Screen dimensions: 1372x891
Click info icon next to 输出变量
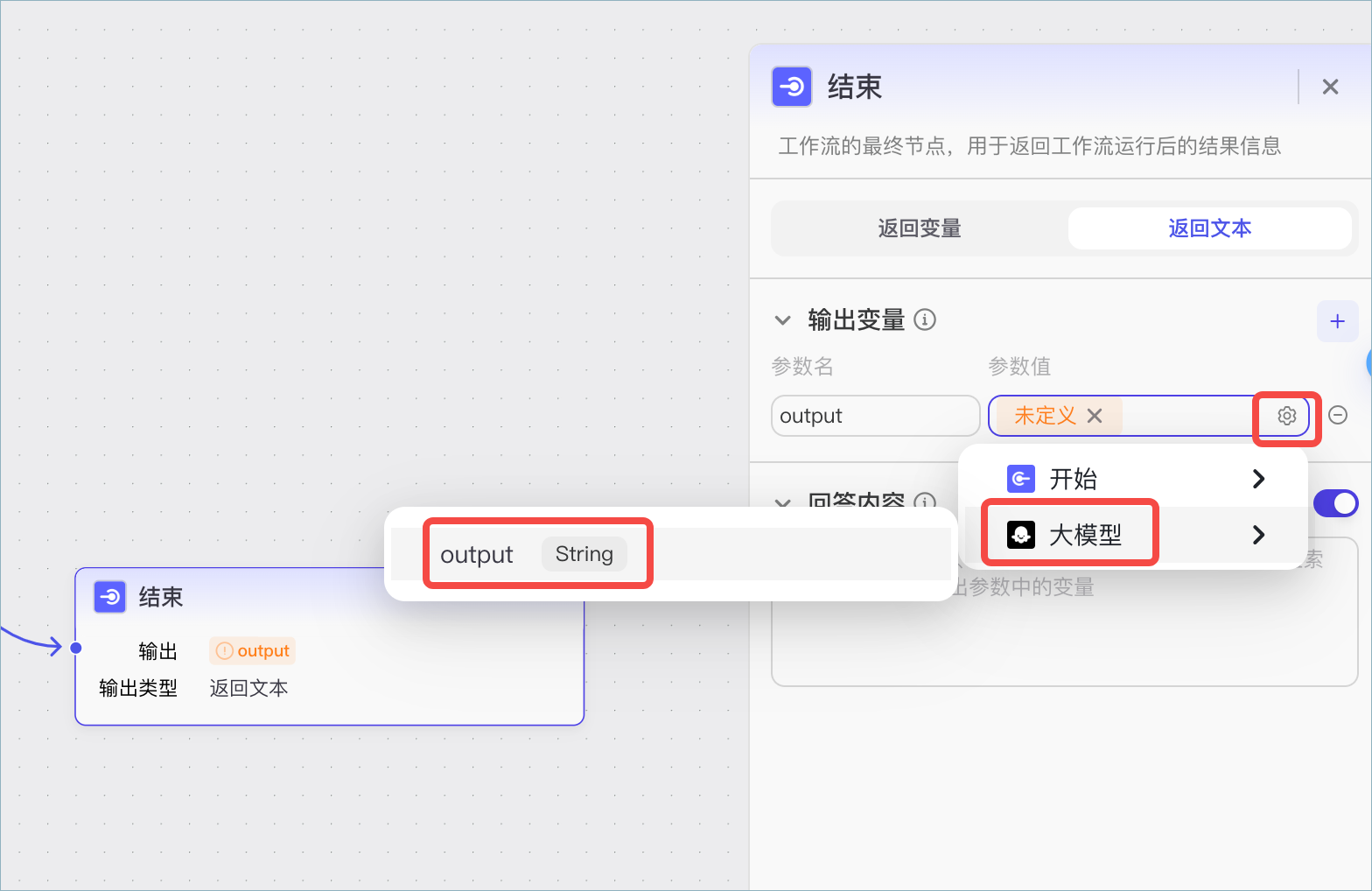click(x=925, y=319)
